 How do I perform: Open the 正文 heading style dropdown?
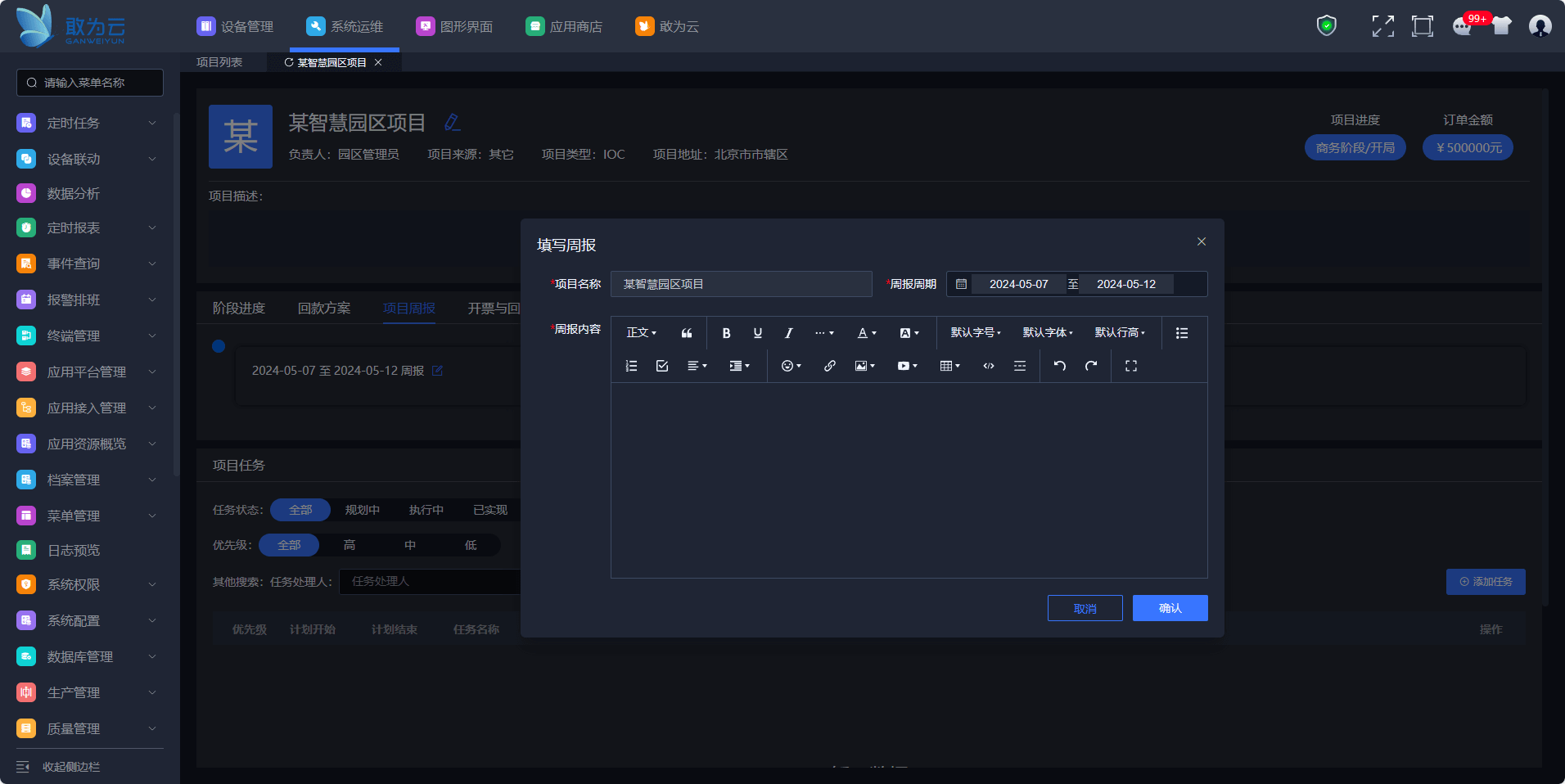coord(641,333)
